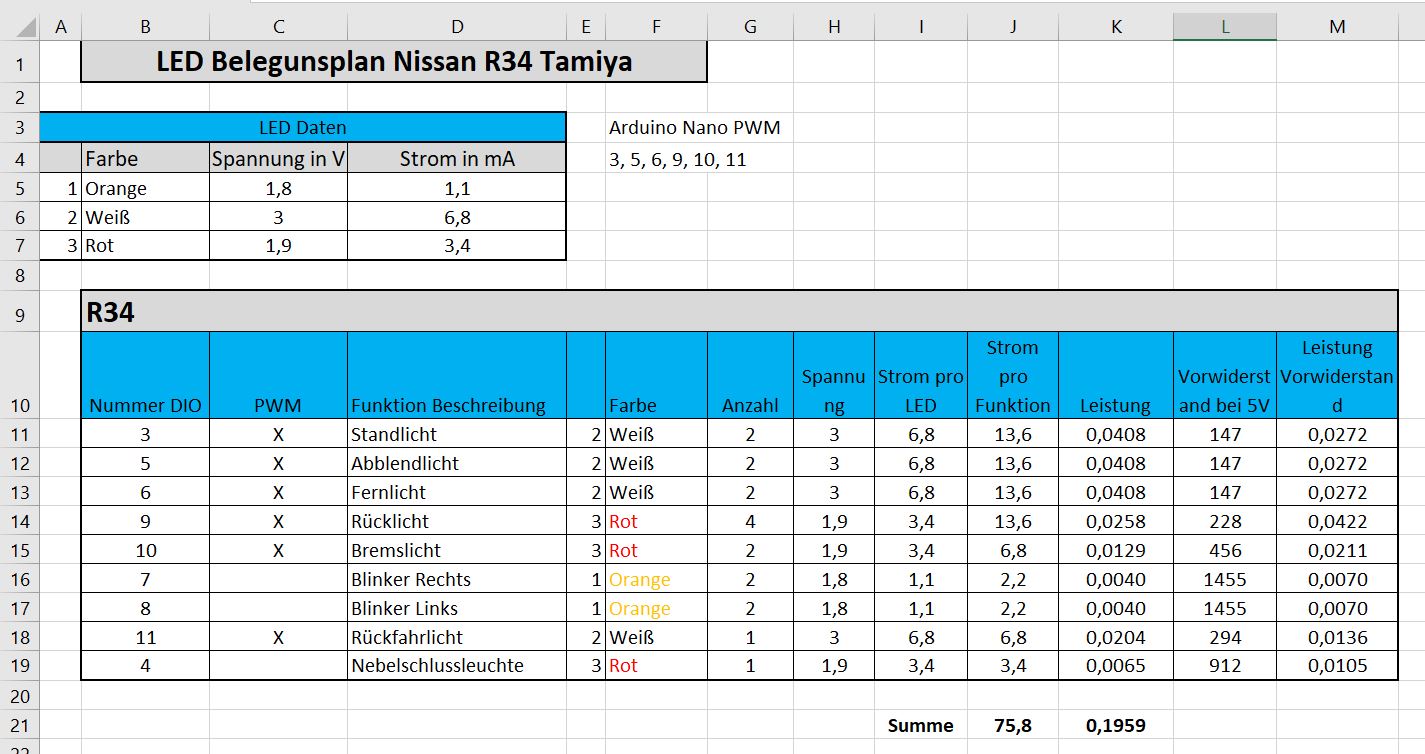Select column A via its header
This screenshot has width=1425, height=754.
(x=61, y=27)
